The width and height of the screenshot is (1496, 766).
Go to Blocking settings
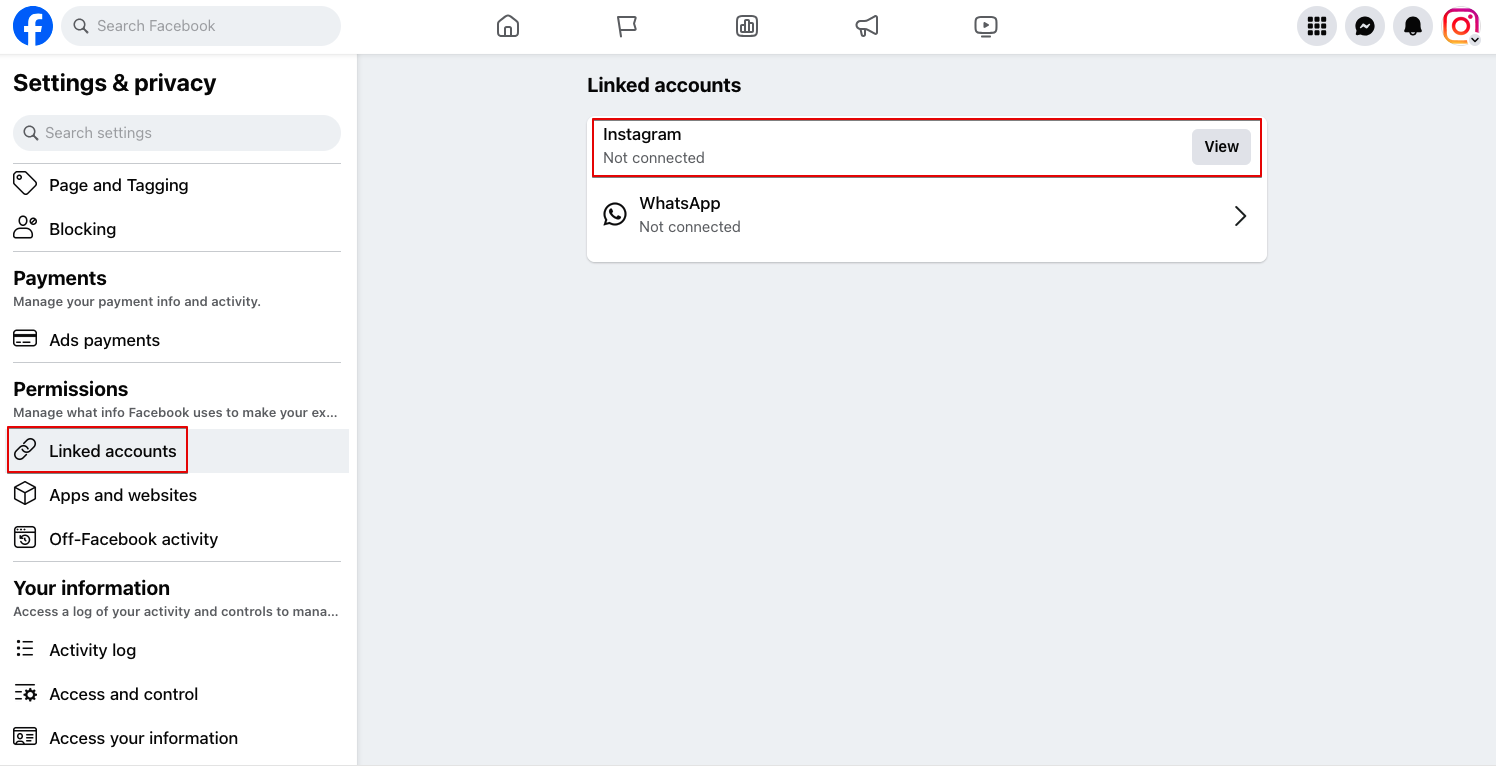point(82,229)
